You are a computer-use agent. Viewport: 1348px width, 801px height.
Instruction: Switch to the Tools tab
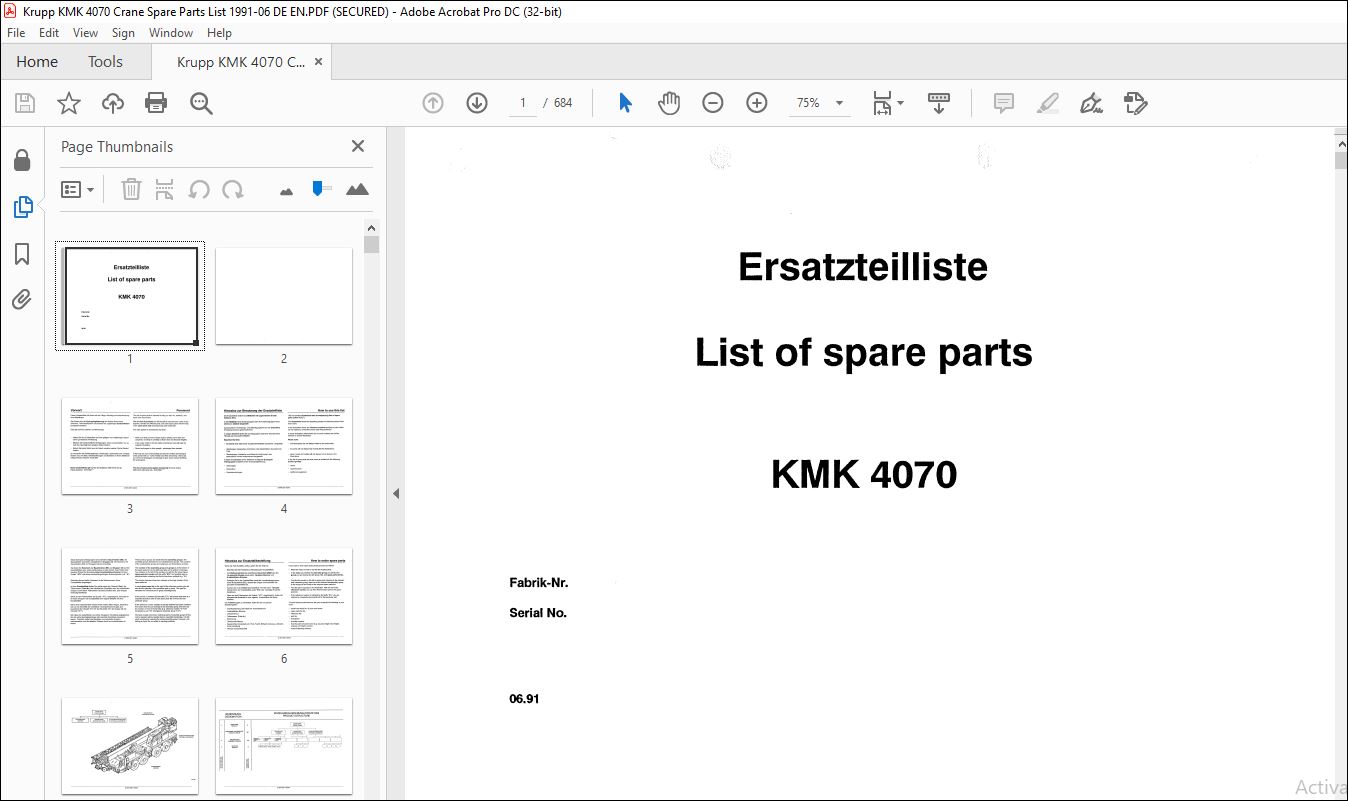click(105, 62)
